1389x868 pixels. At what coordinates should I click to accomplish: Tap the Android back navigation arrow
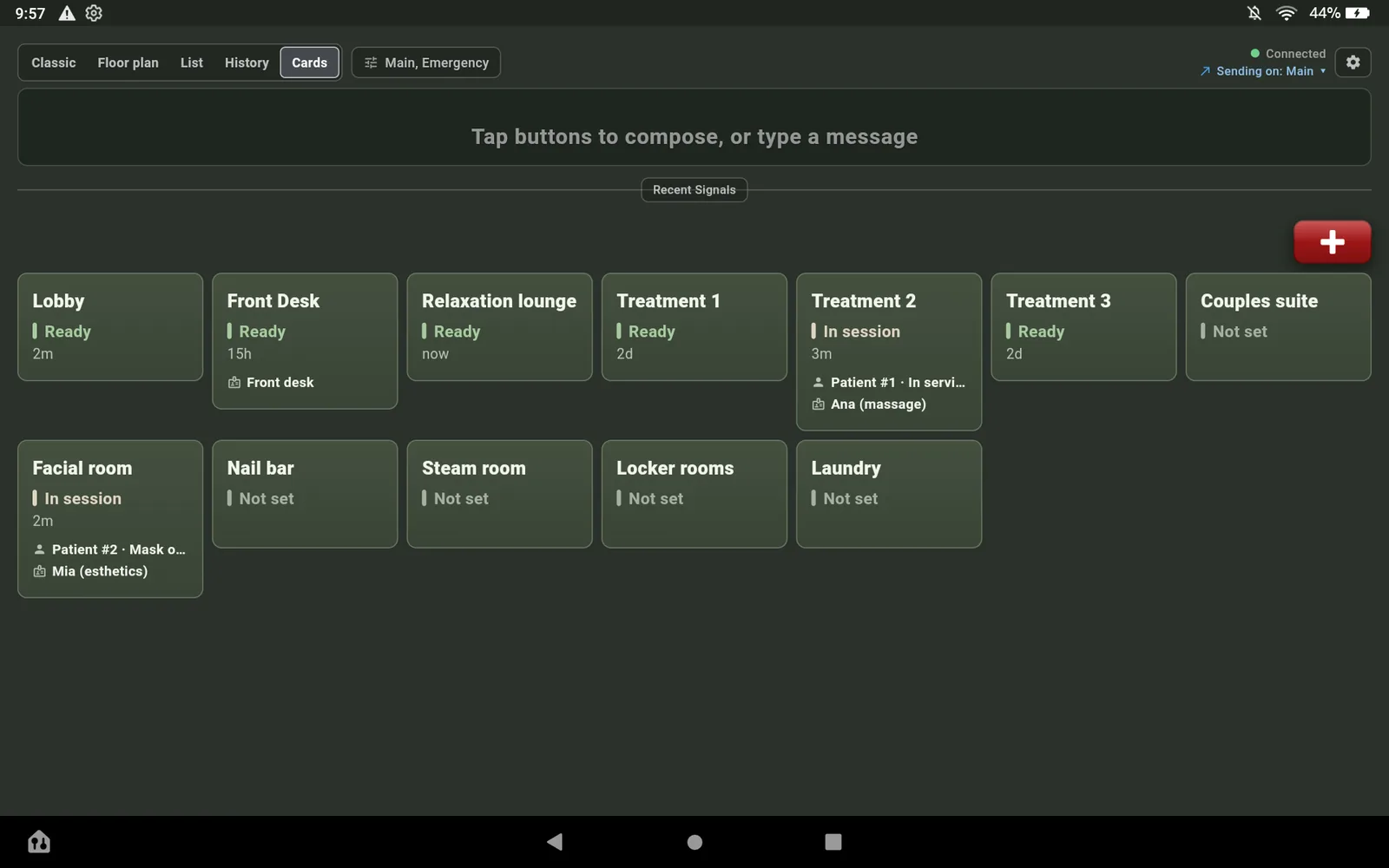click(555, 841)
